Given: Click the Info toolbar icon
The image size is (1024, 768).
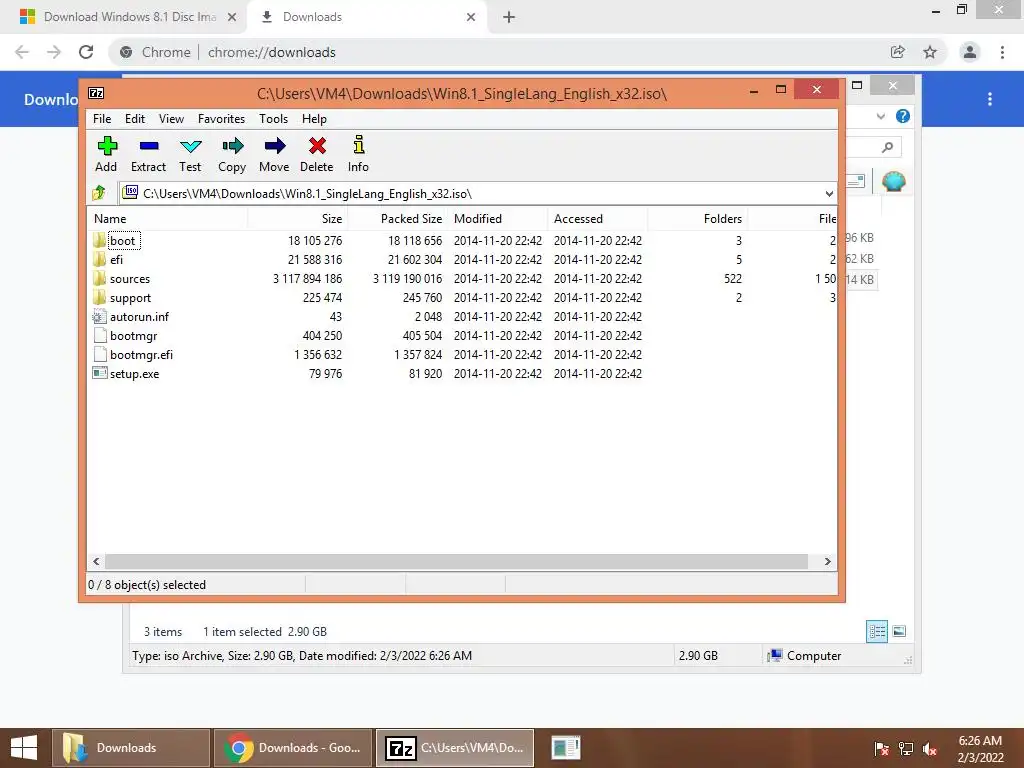Looking at the screenshot, I should [359, 144].
